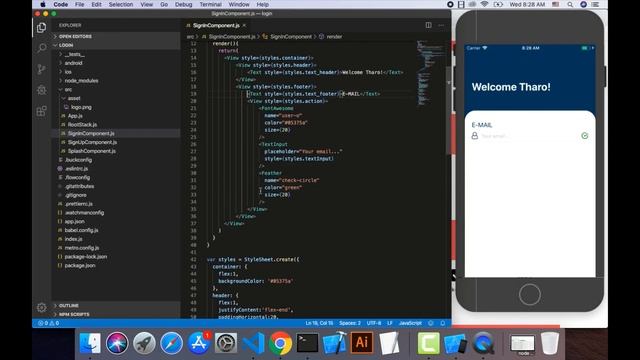Viewport: 640px width, 360px height.
Task: Open Spotlight search in the menu bar
Action: pyautogui.click(x=570, y=4)
